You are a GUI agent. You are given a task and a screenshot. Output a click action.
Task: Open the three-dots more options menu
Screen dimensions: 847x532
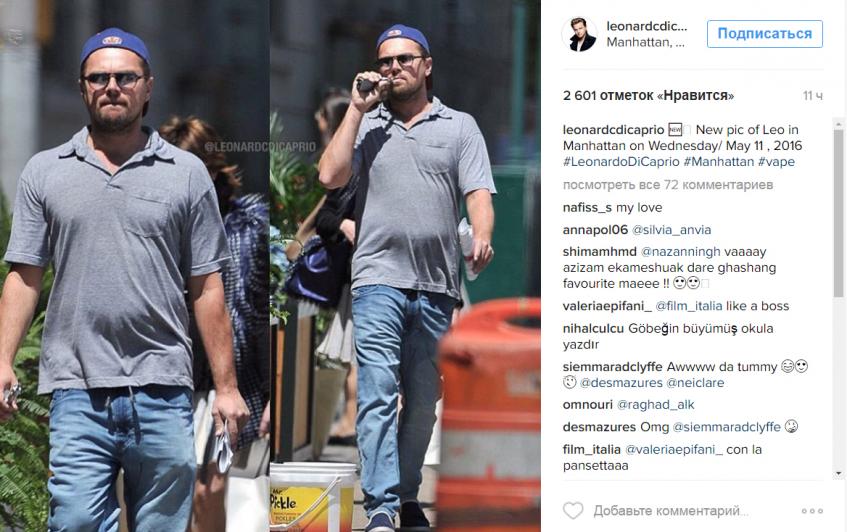click(812, 511)
